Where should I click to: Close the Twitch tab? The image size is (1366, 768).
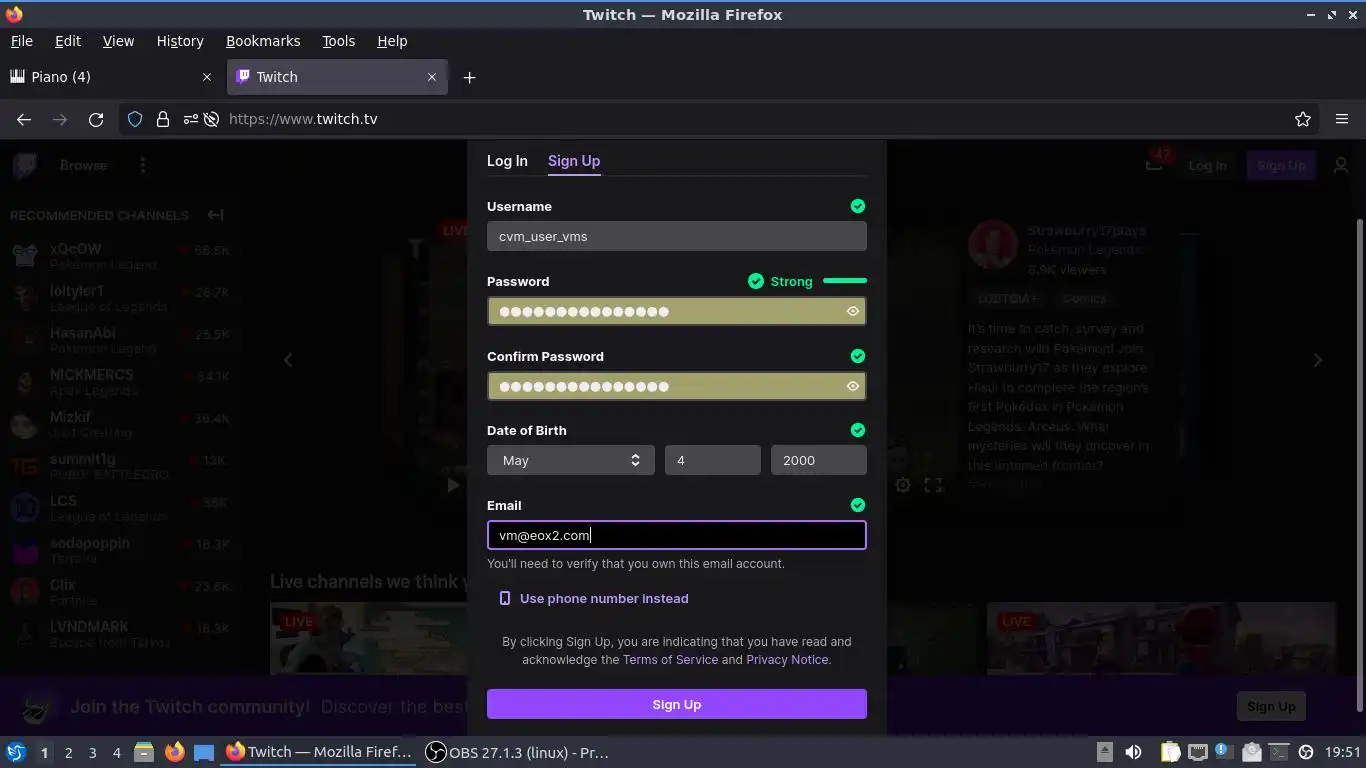tap(432, 77)
